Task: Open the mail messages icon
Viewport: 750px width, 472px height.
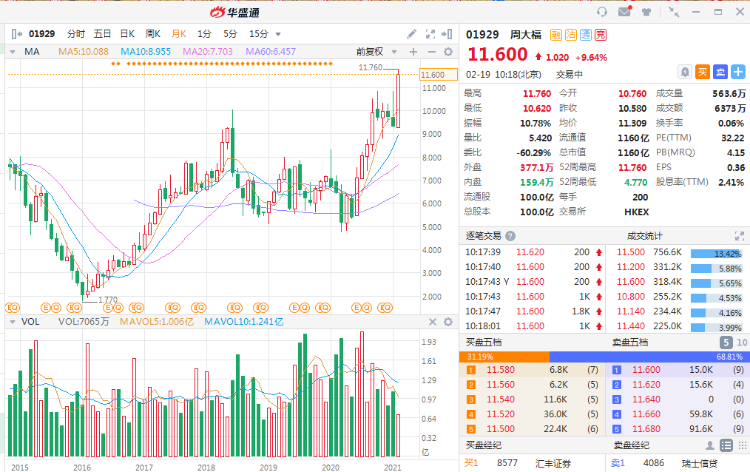Action: point(625,12)
